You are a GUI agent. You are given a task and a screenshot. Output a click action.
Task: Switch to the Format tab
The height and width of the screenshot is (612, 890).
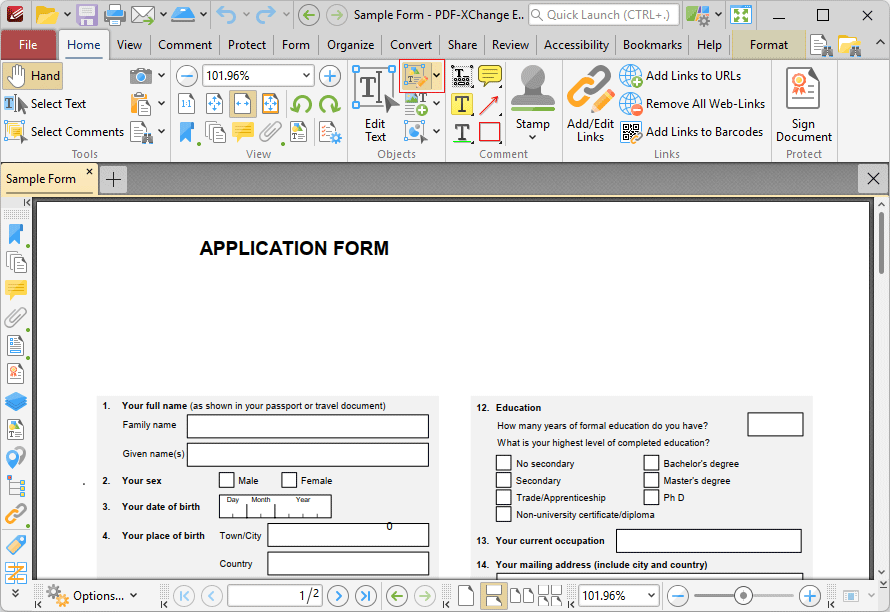click(x=769, y=45)
